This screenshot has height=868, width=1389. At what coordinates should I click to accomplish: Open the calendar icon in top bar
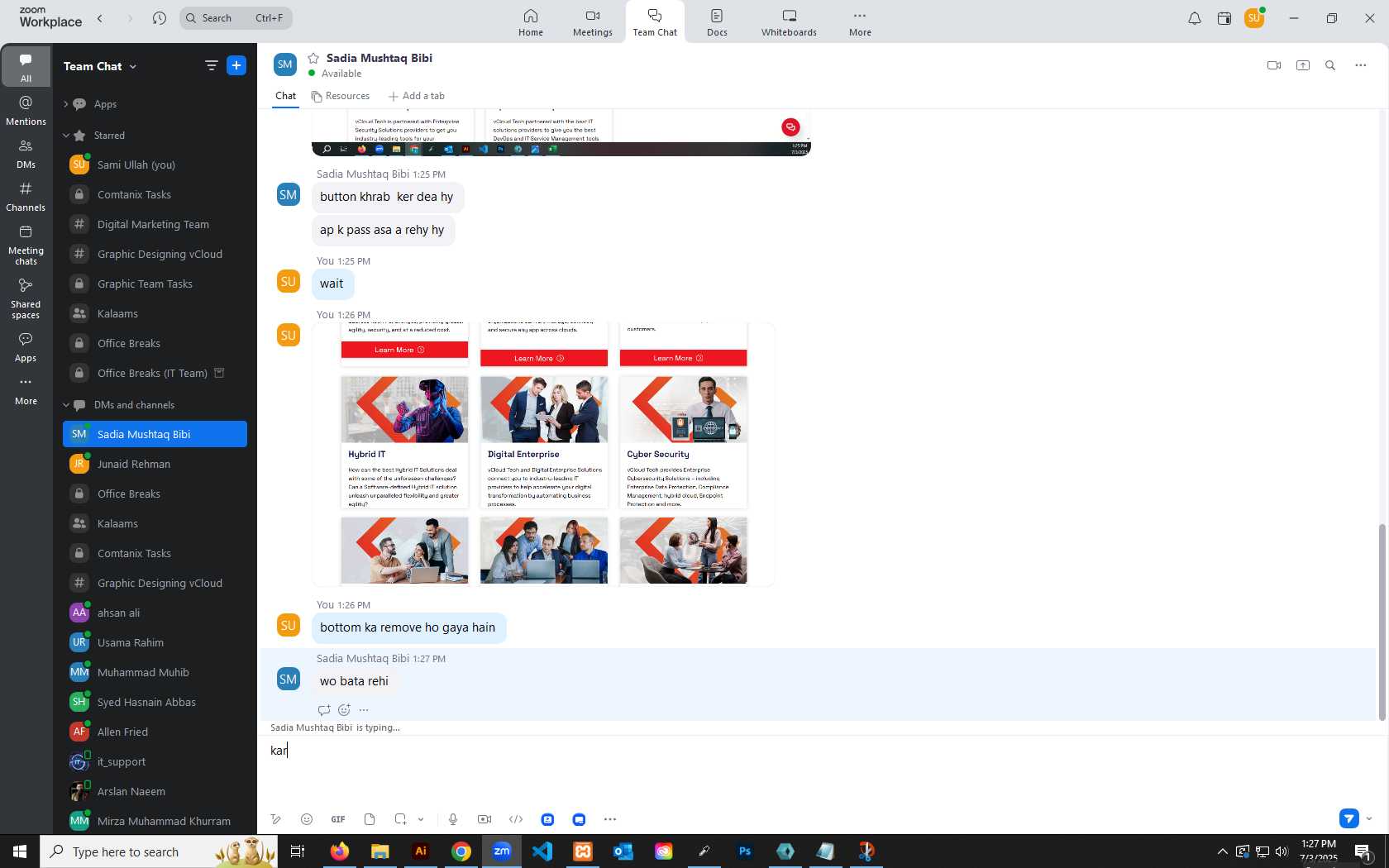pyautogui.click(x=1224, y=18)
